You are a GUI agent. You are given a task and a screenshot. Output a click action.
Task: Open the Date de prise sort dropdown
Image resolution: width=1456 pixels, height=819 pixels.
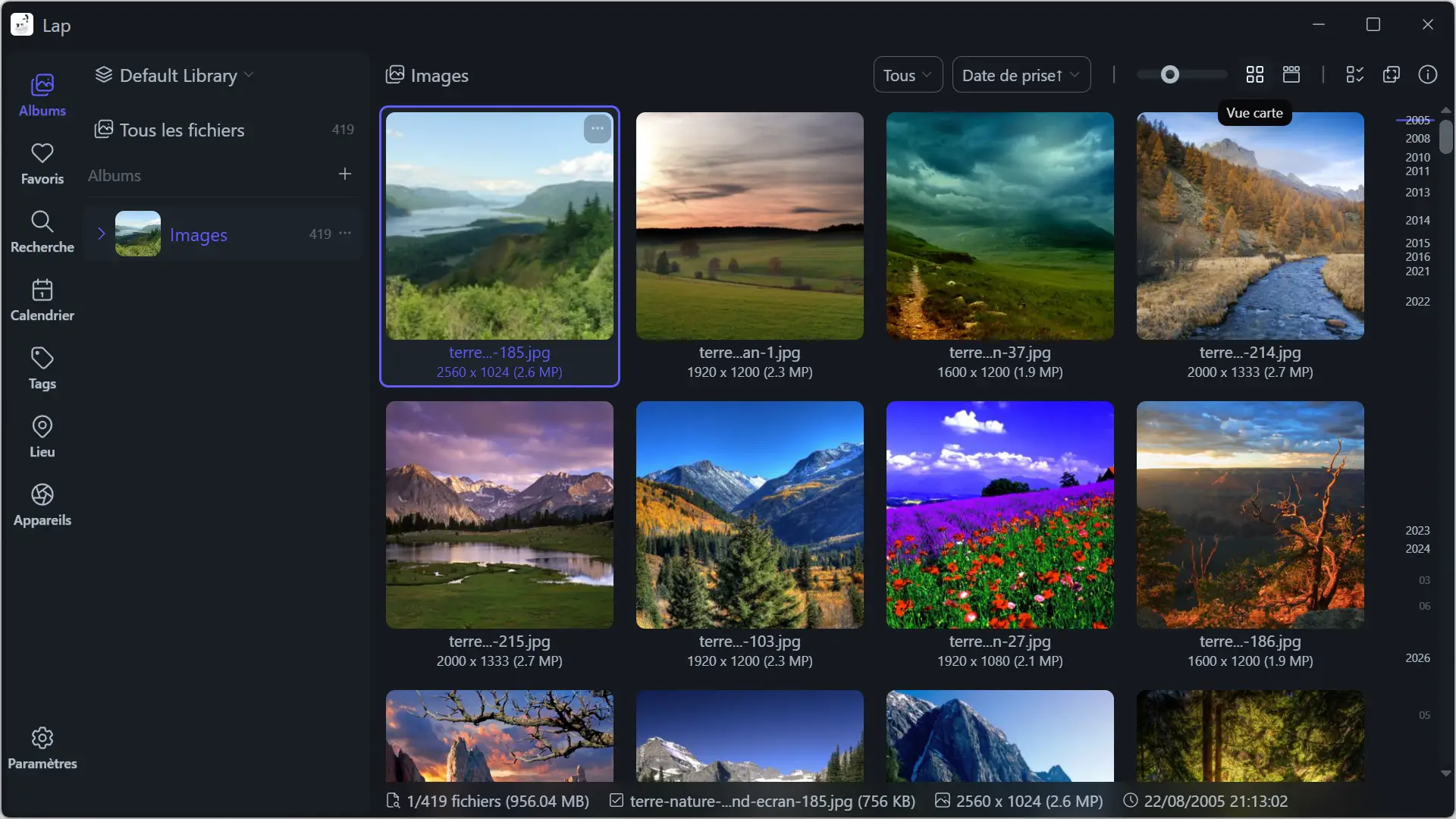[1021, 74]
